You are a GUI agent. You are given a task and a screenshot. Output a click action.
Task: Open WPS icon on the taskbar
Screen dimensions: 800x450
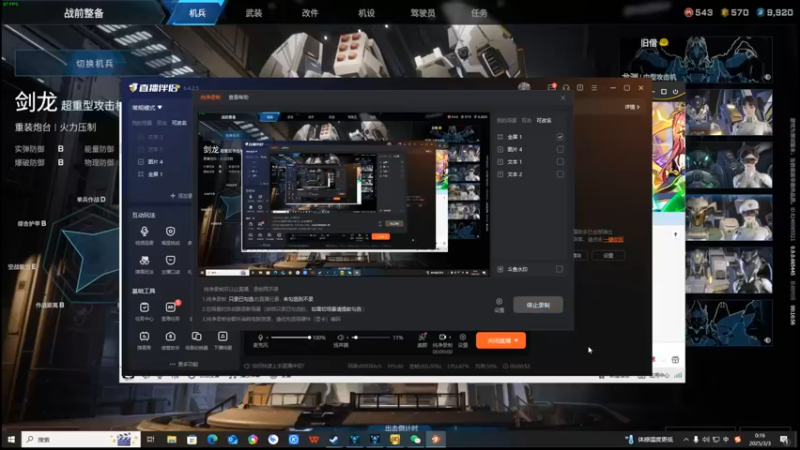tap(314, 439)
